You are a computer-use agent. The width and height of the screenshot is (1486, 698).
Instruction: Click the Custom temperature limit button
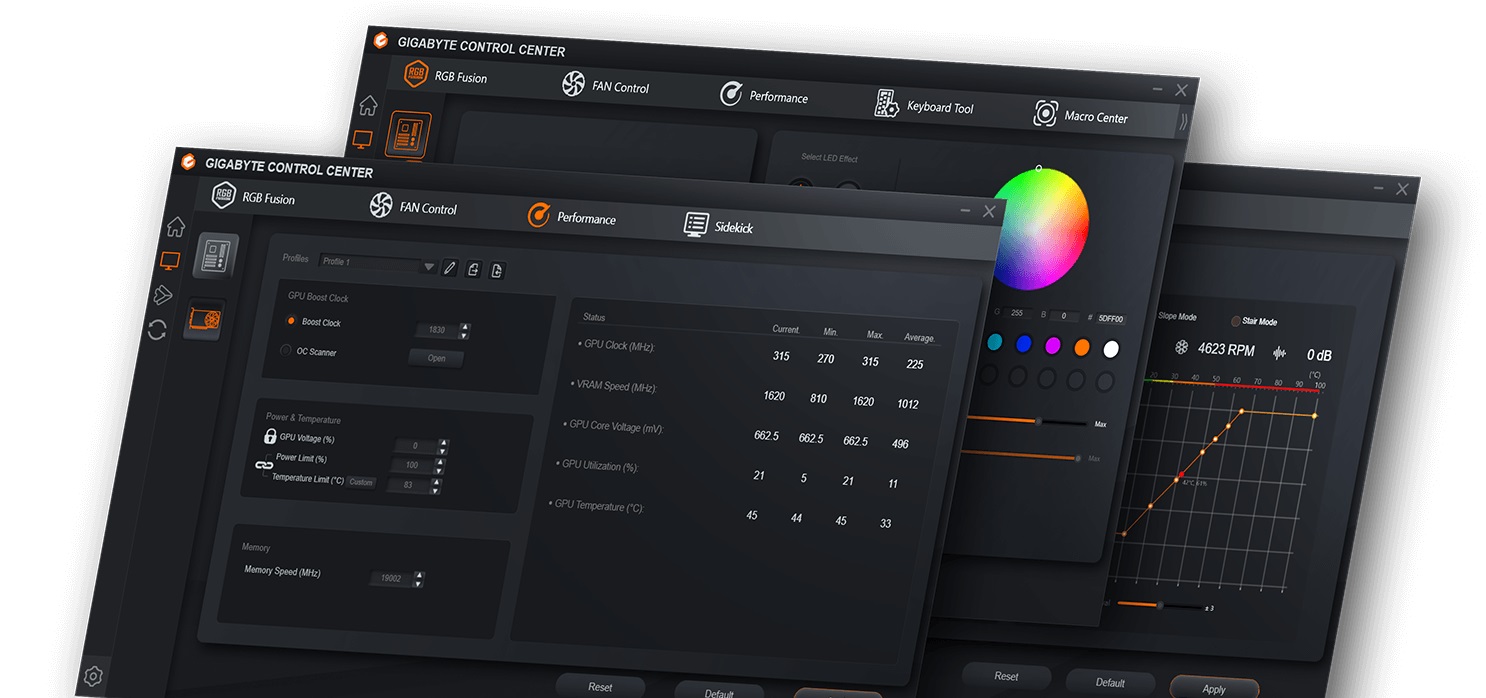(361, 482)
